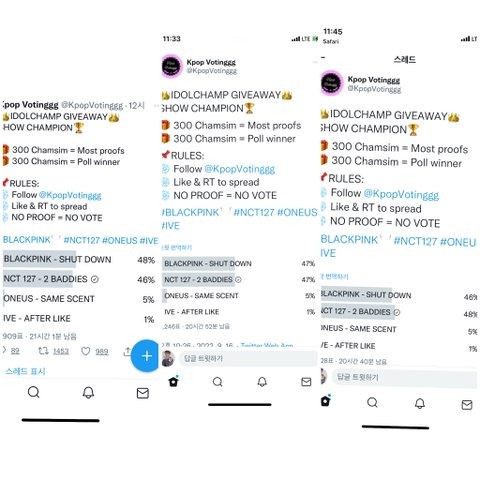Image resolution: width=480 pixels, height=480 pixels.
Task: Open search in middle screenshot's bottom bar
Action: click(x=218, y=382)
